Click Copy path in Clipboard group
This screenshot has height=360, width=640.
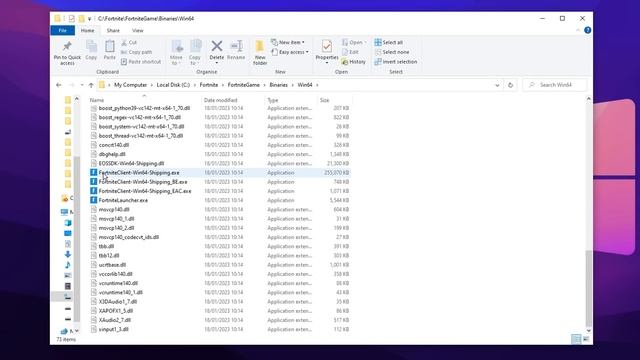click(136, 52)
